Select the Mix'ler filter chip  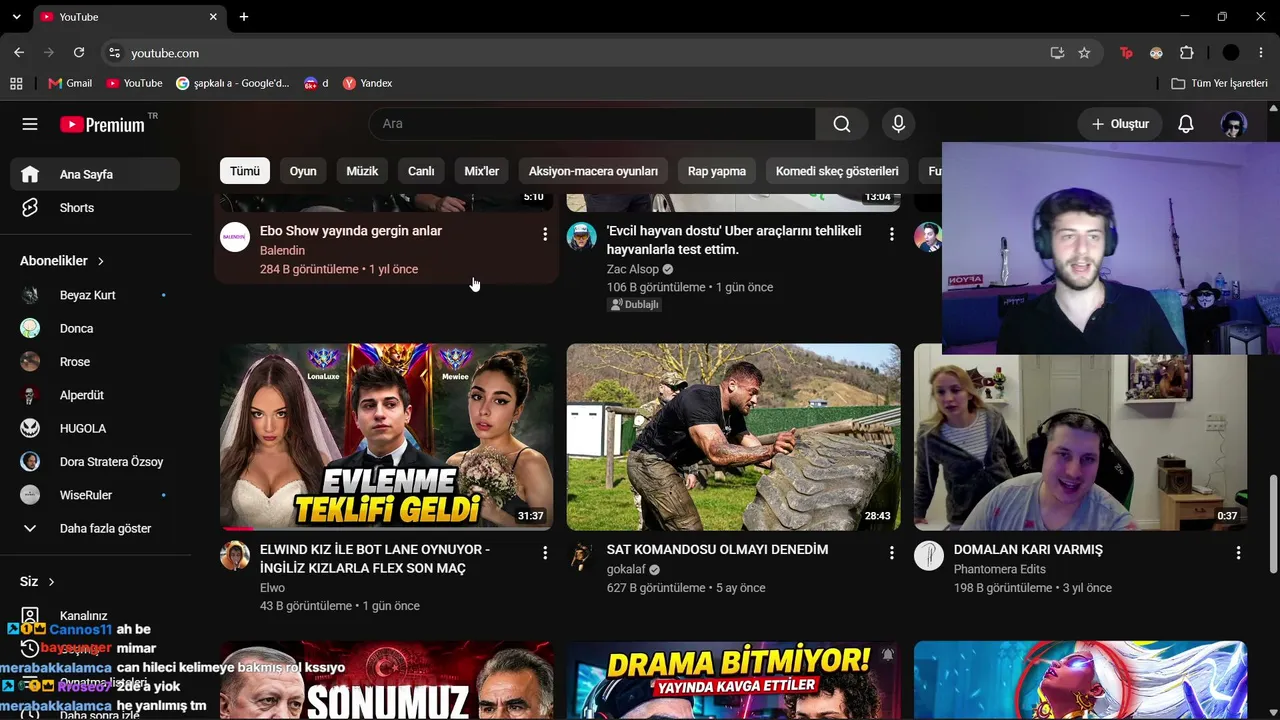482,171
